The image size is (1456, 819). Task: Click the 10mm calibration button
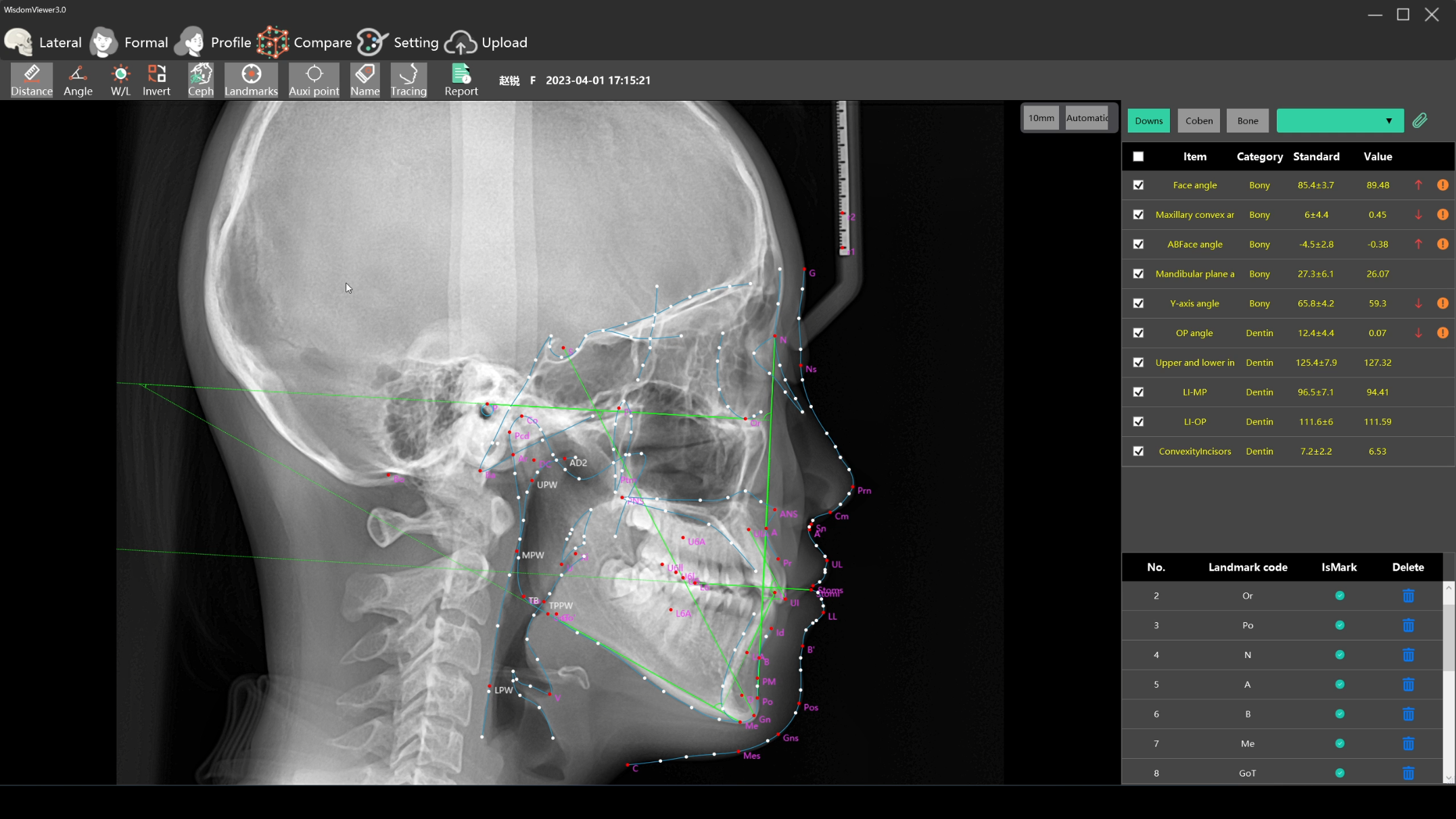pos(1041,118)
